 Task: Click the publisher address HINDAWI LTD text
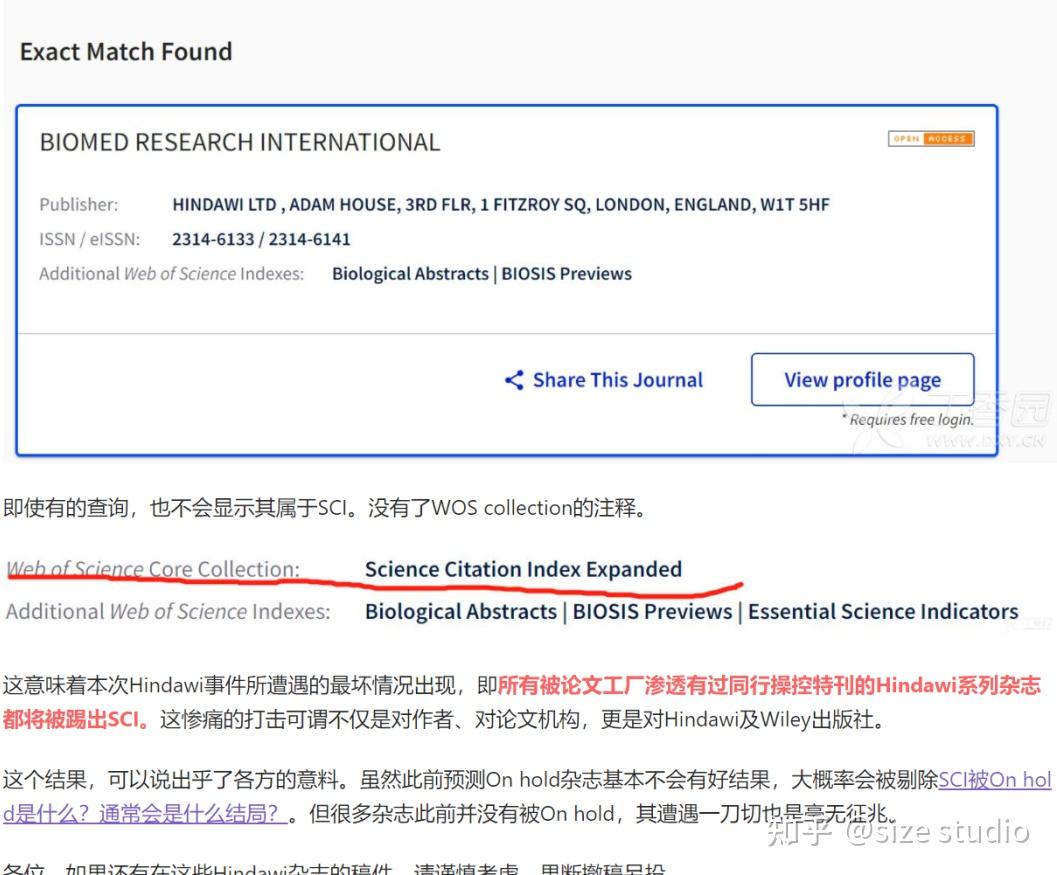pos(501,204)
